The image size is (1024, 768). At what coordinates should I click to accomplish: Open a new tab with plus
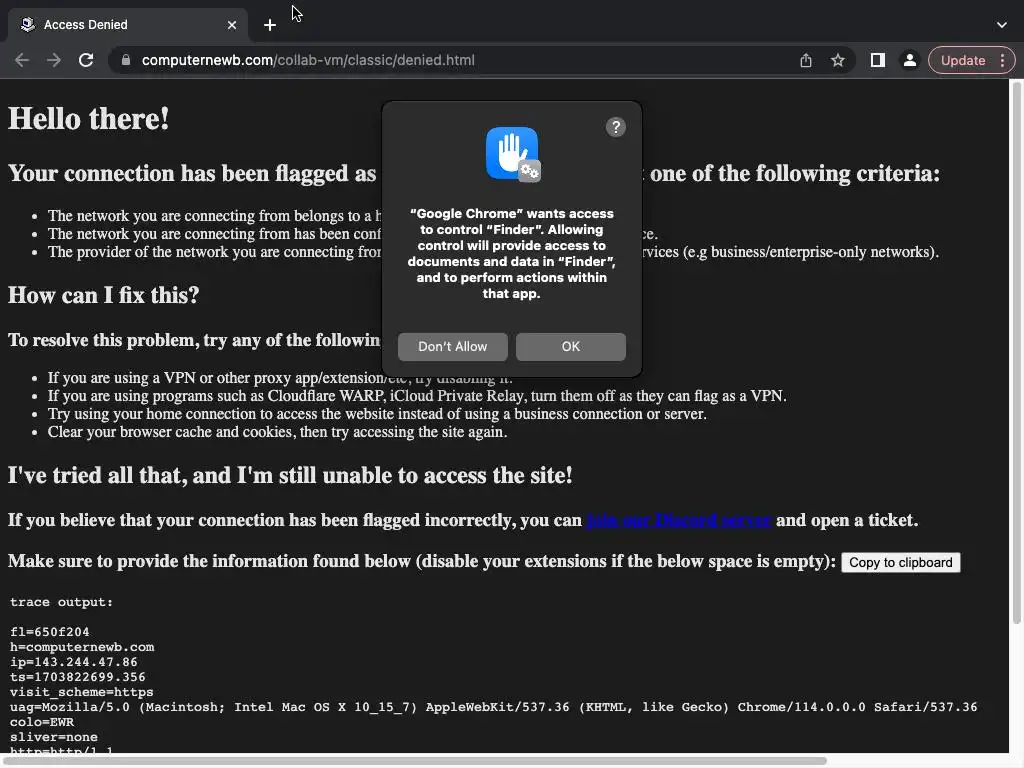point(270,25)
